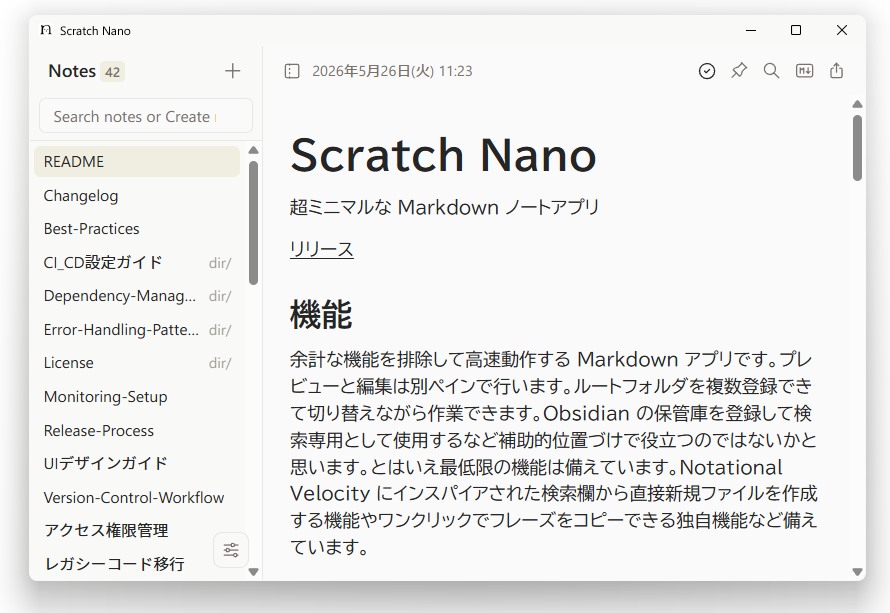Click the Scratch Nano app icon in title bar

46,30
